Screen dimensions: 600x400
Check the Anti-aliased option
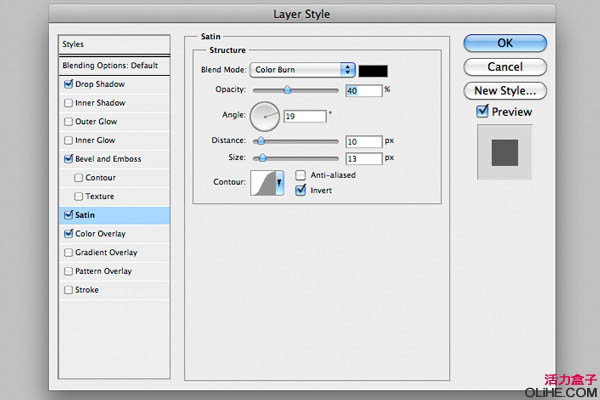(x=300, y=175)
